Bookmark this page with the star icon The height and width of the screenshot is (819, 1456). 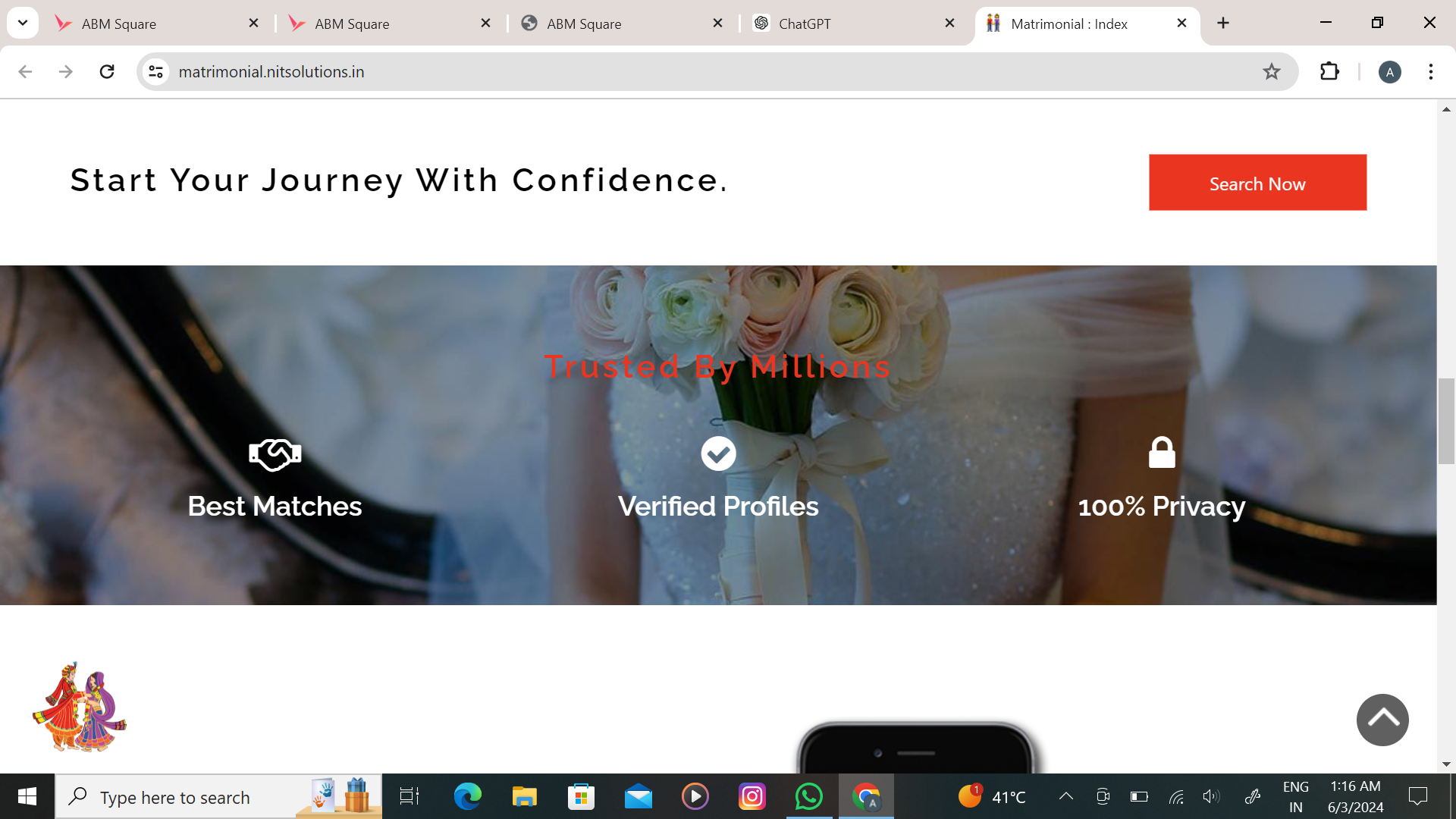click(1271, 71)
